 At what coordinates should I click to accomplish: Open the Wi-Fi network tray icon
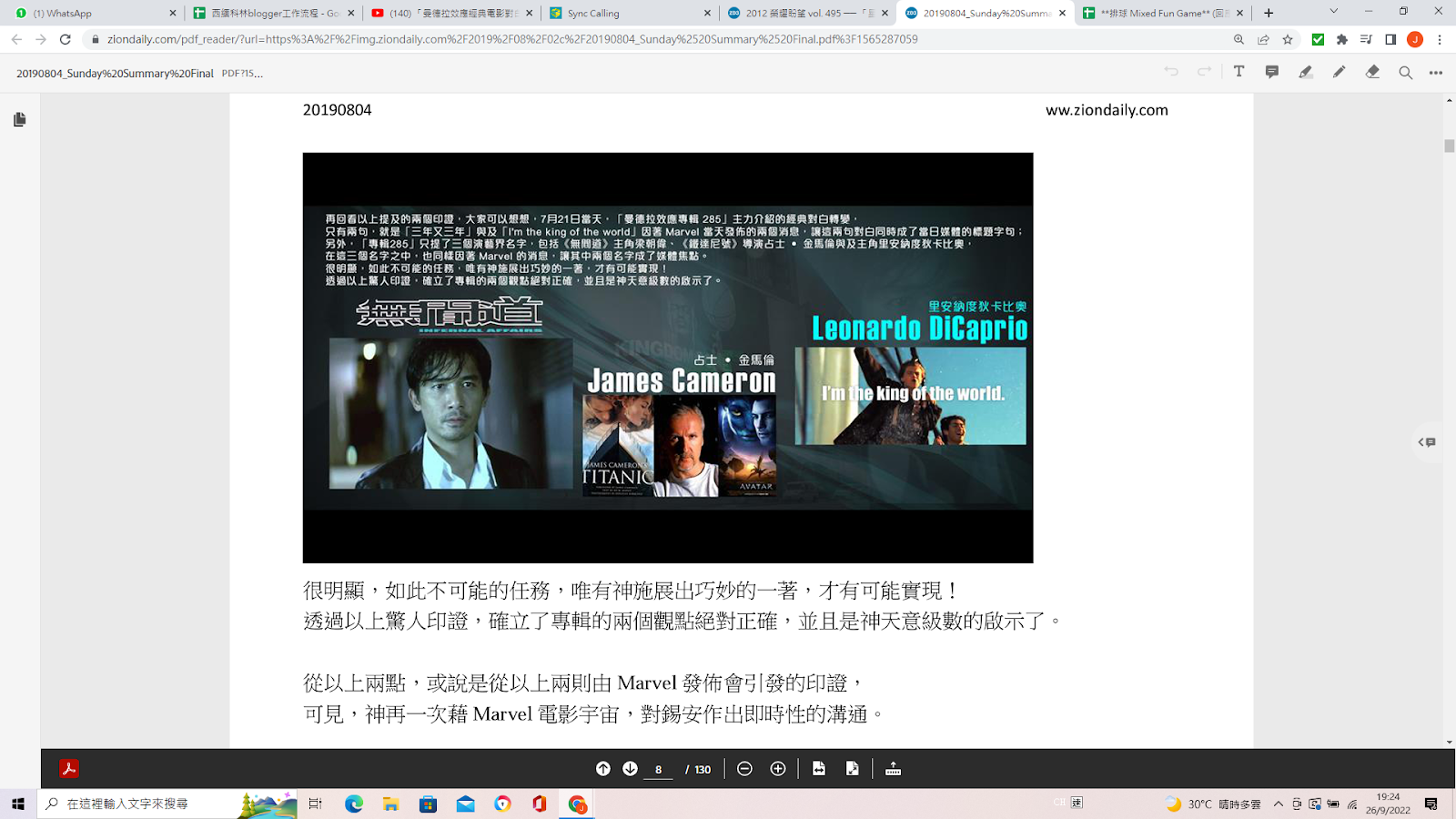point(1352,804)
